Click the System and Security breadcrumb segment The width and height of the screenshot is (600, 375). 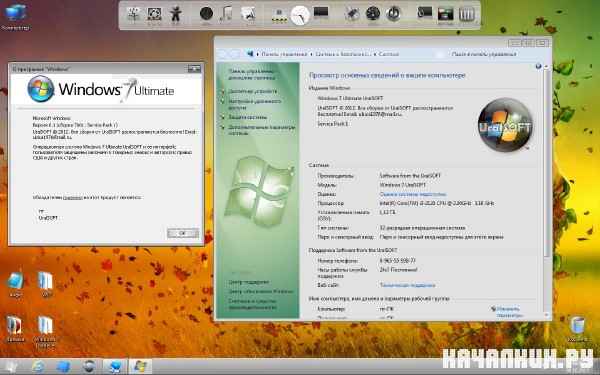click(x=343, y=54)
